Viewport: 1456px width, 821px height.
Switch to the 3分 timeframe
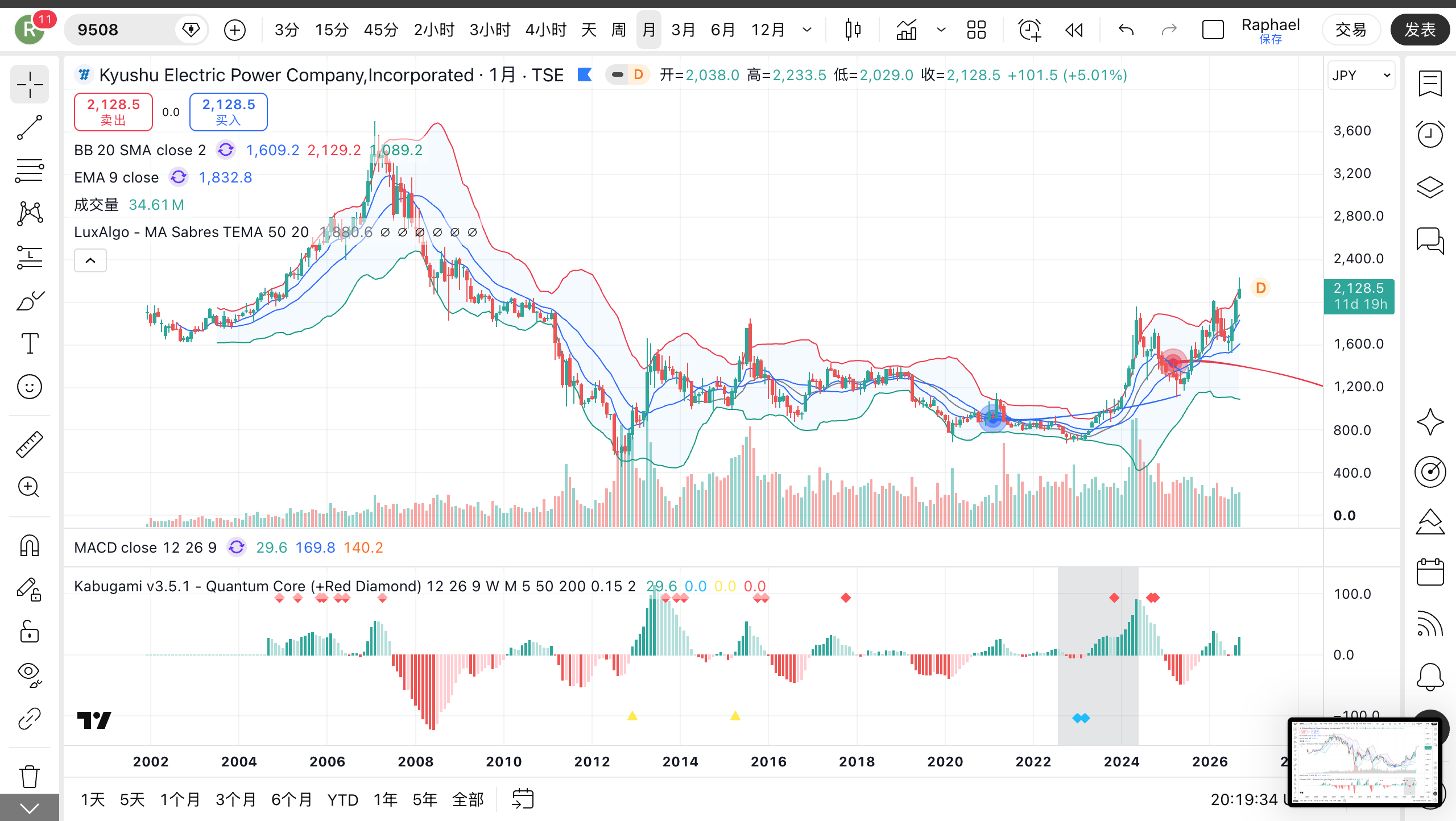[287, 30]
